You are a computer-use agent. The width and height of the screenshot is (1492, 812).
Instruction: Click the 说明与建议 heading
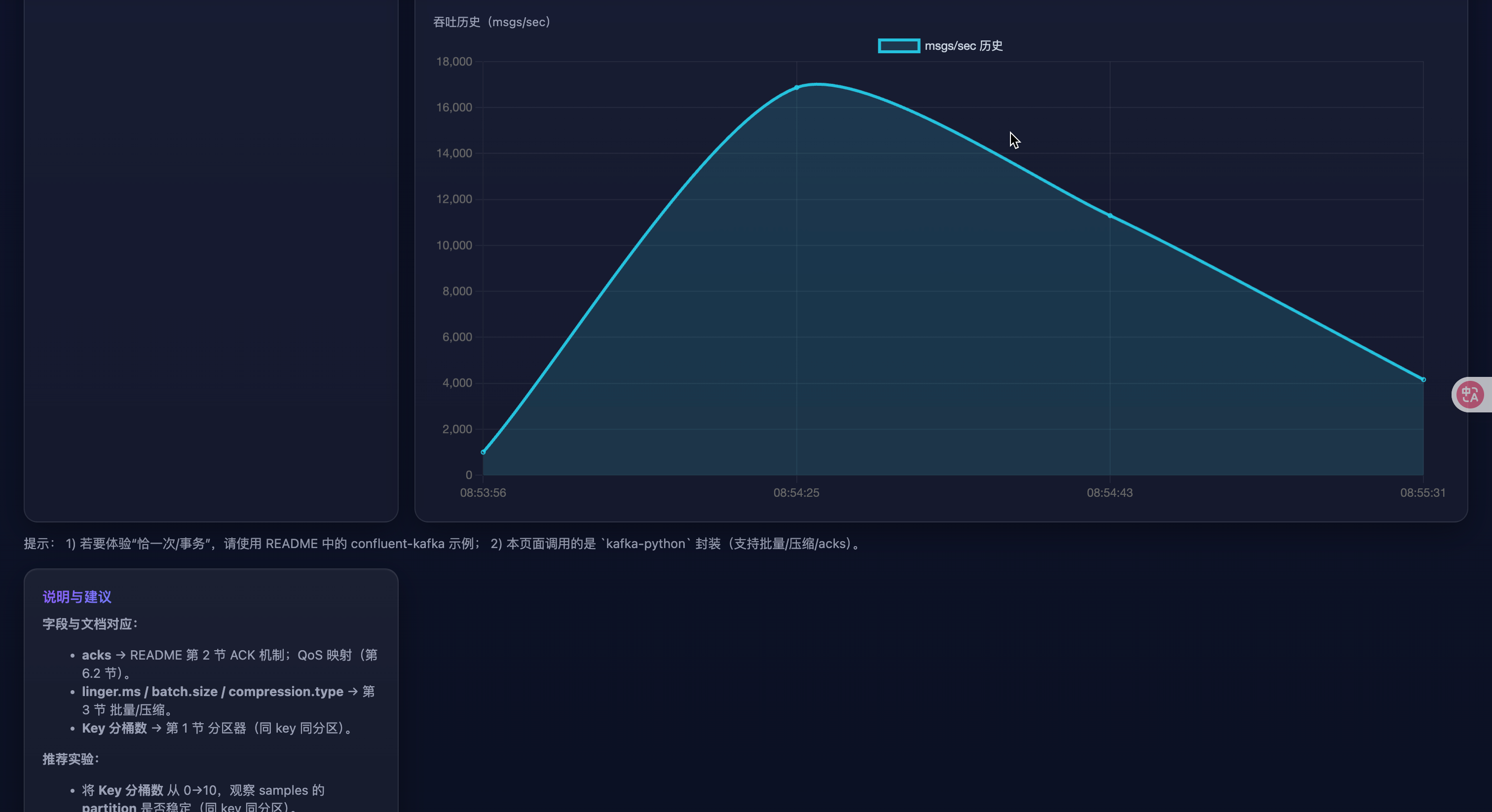[x=77, y=596]
